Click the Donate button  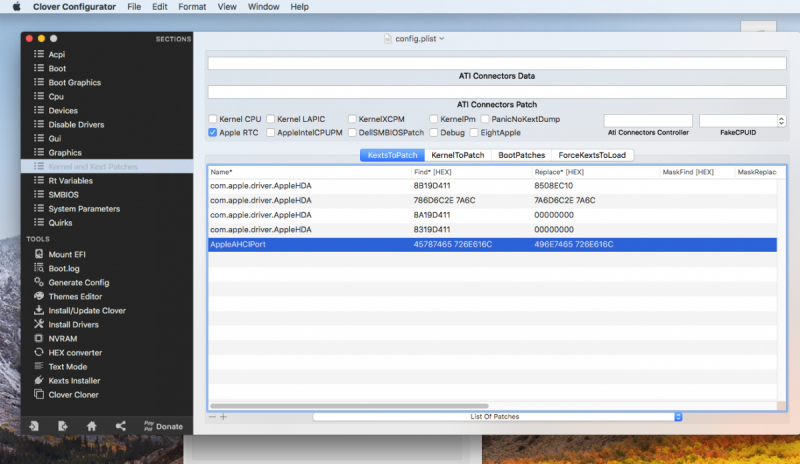pos(163,426)
